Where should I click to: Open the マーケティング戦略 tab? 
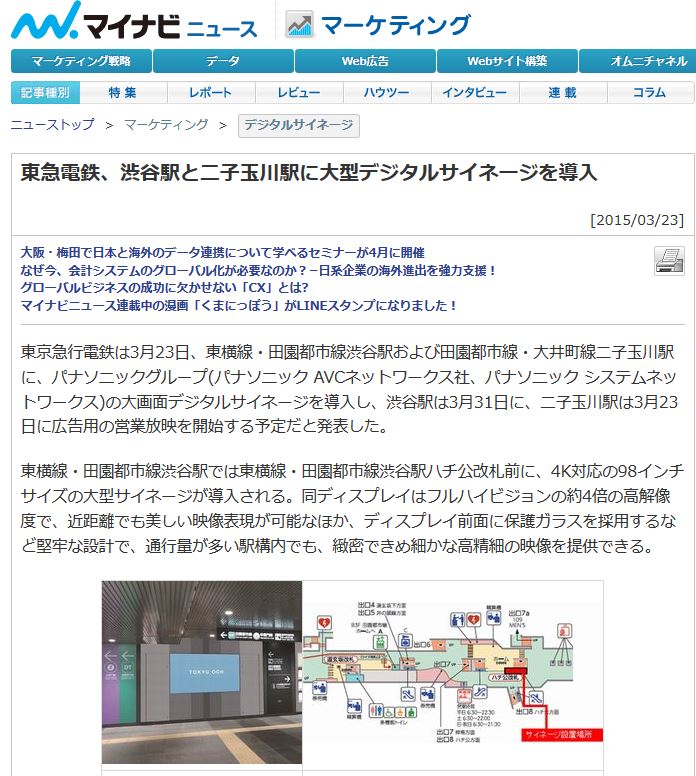pos(81,61)
